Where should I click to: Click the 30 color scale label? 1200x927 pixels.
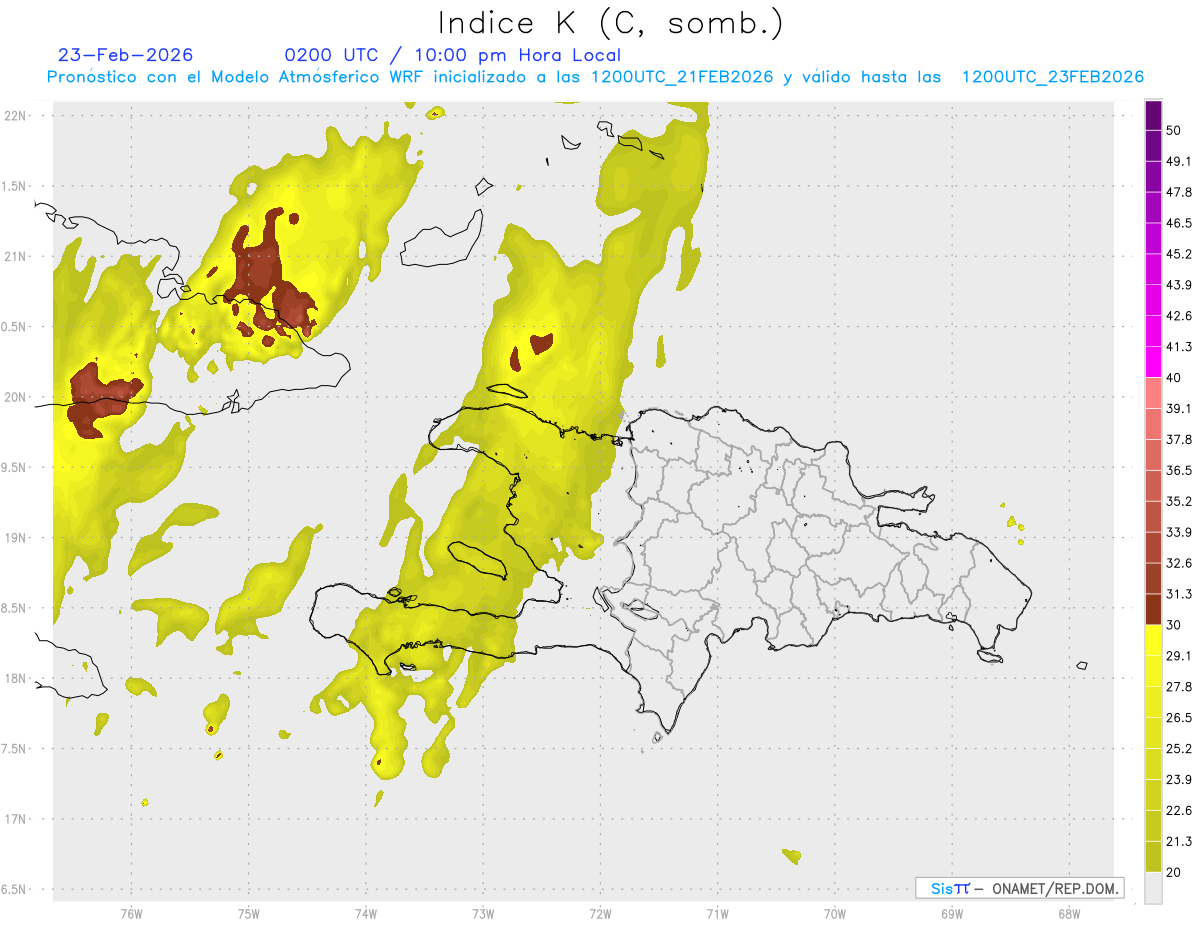pos(1173,625)
